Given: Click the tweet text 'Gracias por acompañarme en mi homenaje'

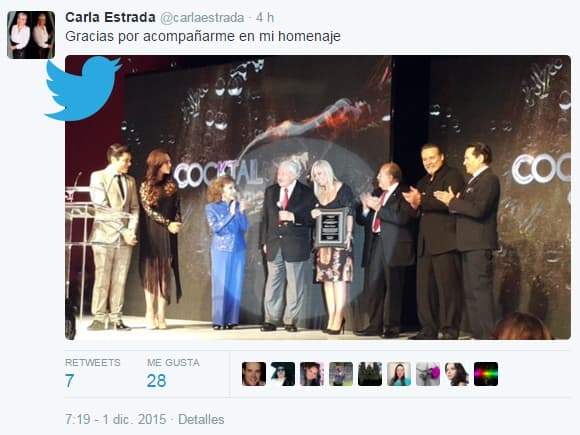Looking at the screenshot, I should click(203, 37).
